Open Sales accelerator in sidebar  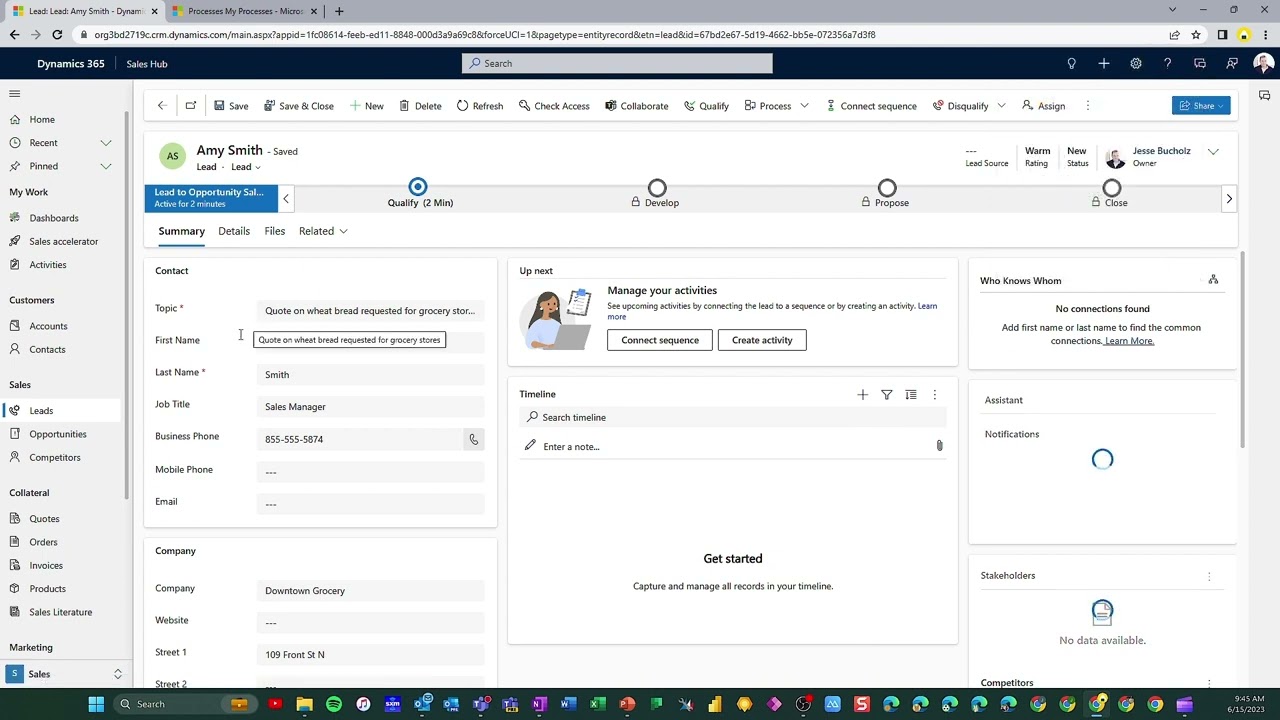(64, 241)
